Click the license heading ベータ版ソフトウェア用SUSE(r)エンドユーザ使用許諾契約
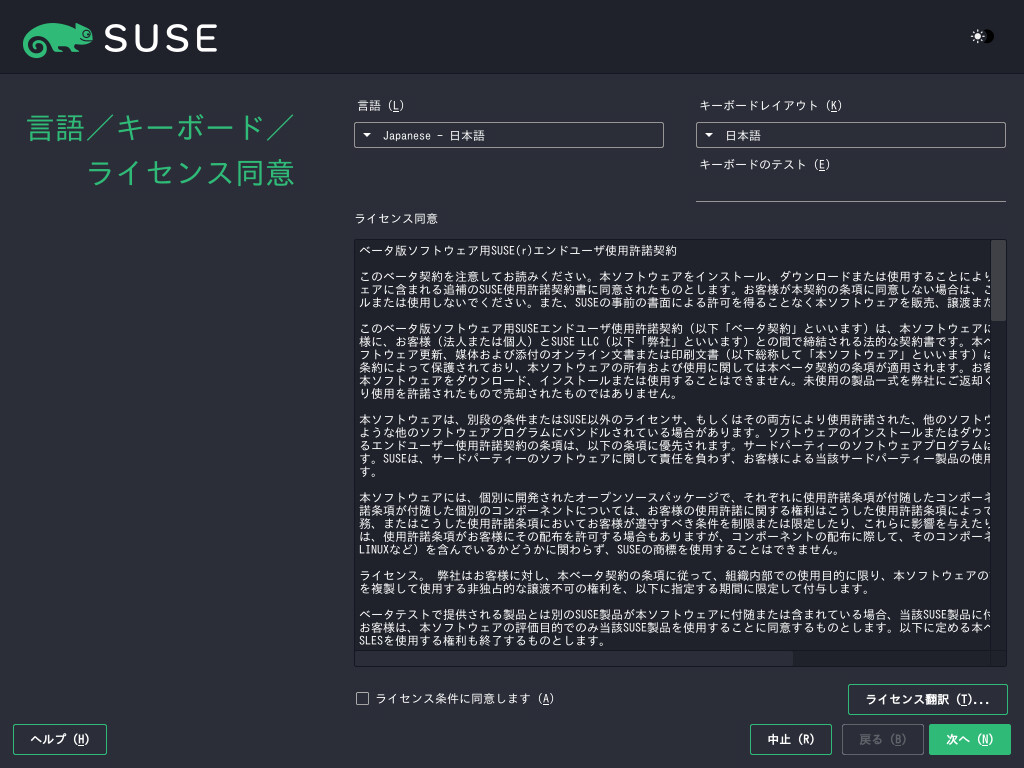The image size is (1024, 768). 518,251
